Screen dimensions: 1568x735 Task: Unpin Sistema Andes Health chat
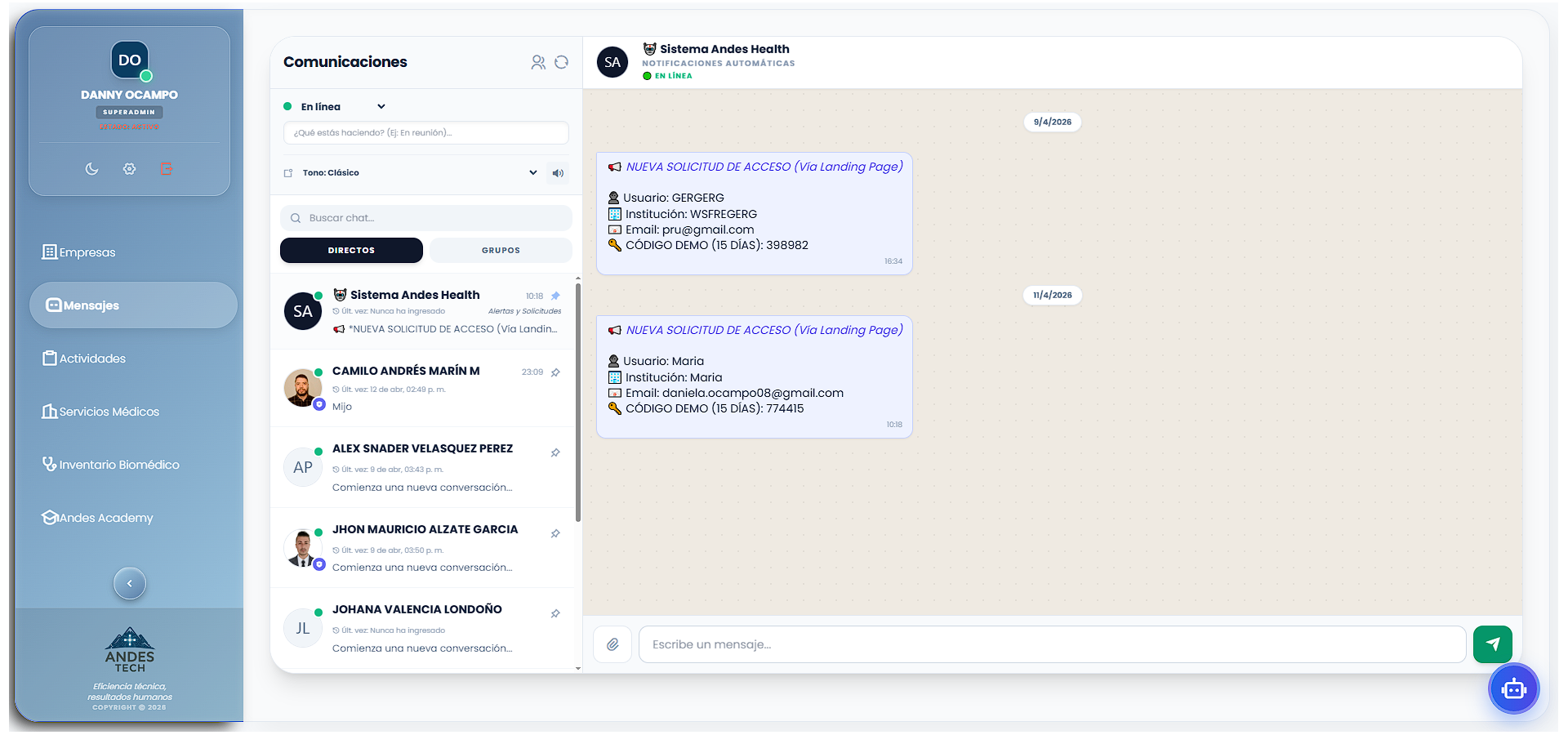555,296
